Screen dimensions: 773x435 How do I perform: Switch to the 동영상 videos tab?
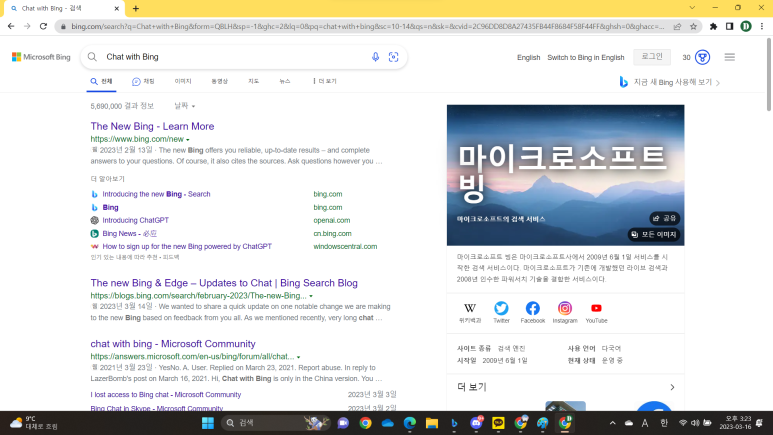[220, 81]
